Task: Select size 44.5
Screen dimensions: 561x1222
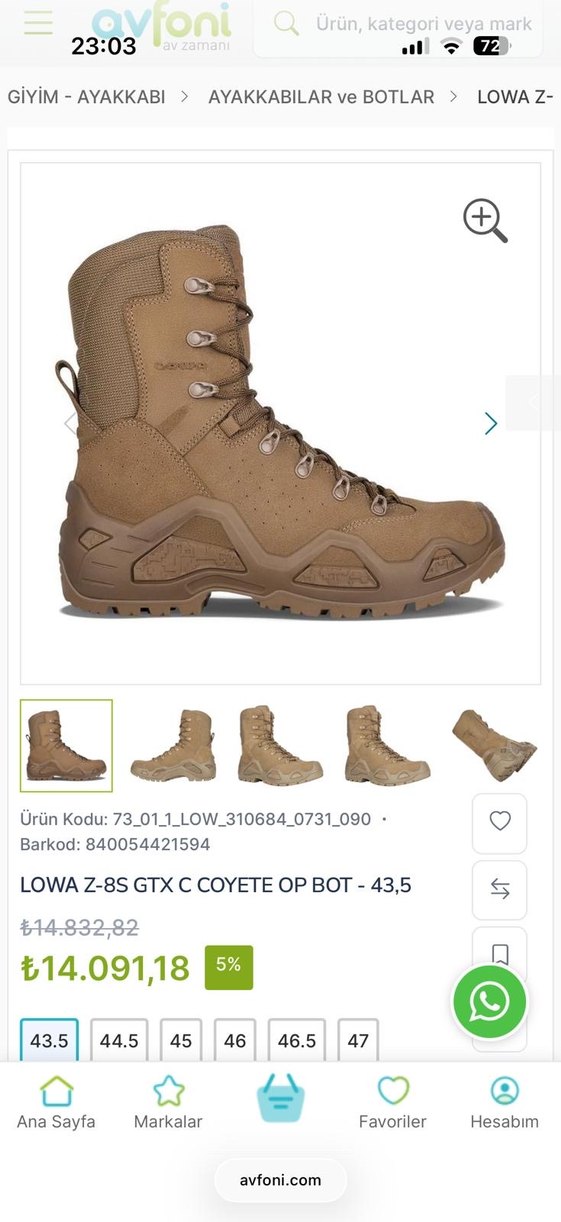Action: [119, 1040]
